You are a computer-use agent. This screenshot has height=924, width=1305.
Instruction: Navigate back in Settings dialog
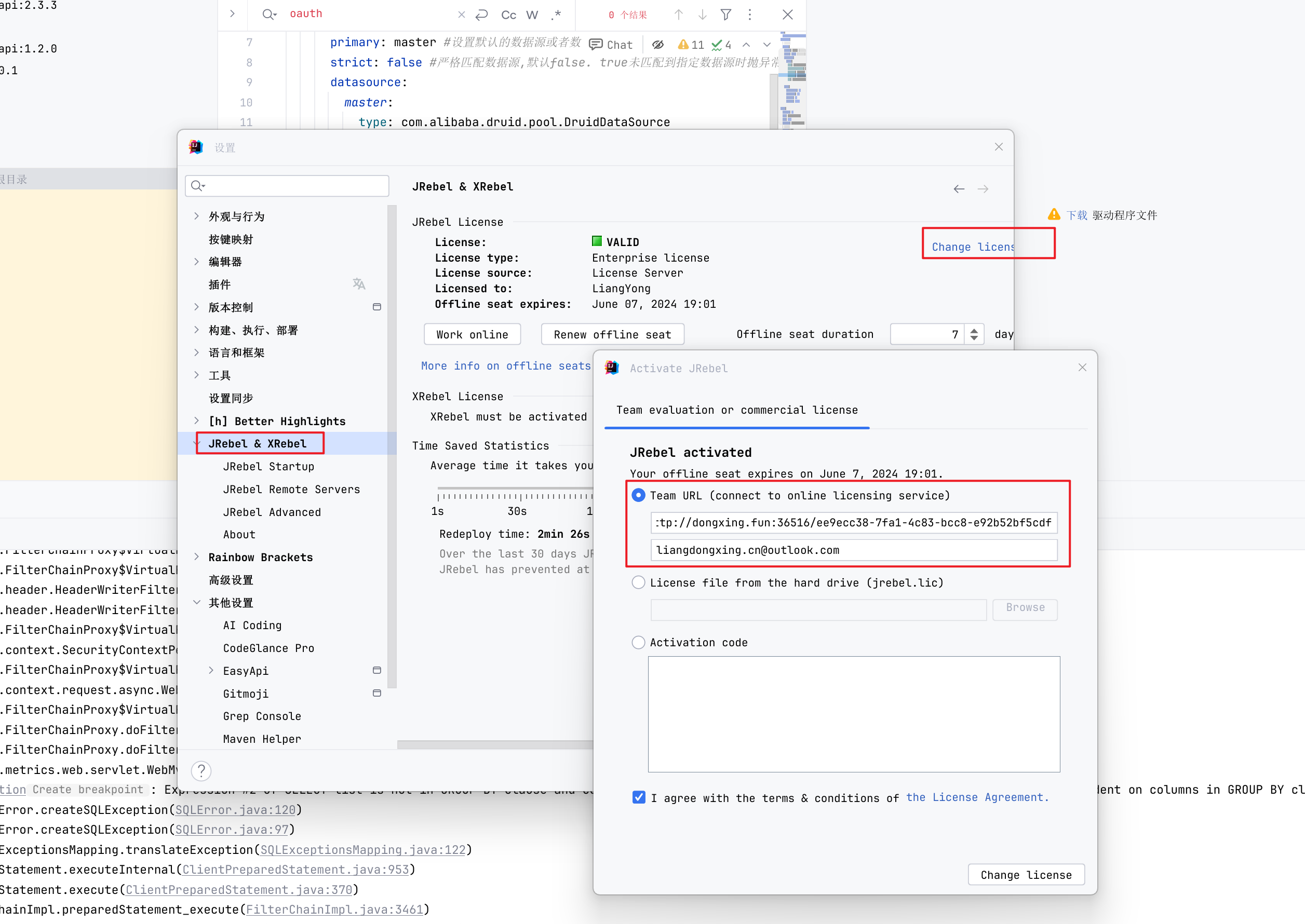pos(959,189)
